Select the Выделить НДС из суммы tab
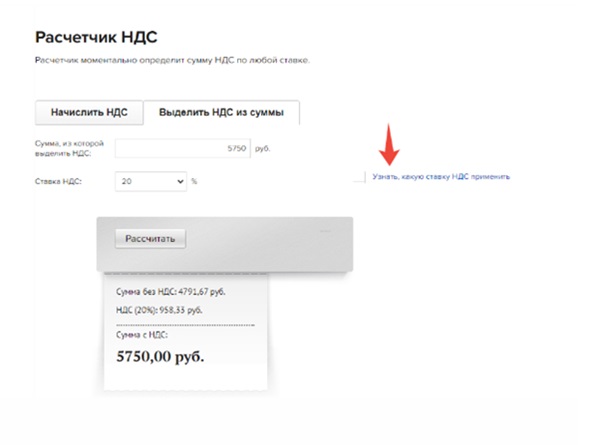 tap(221, 113)
